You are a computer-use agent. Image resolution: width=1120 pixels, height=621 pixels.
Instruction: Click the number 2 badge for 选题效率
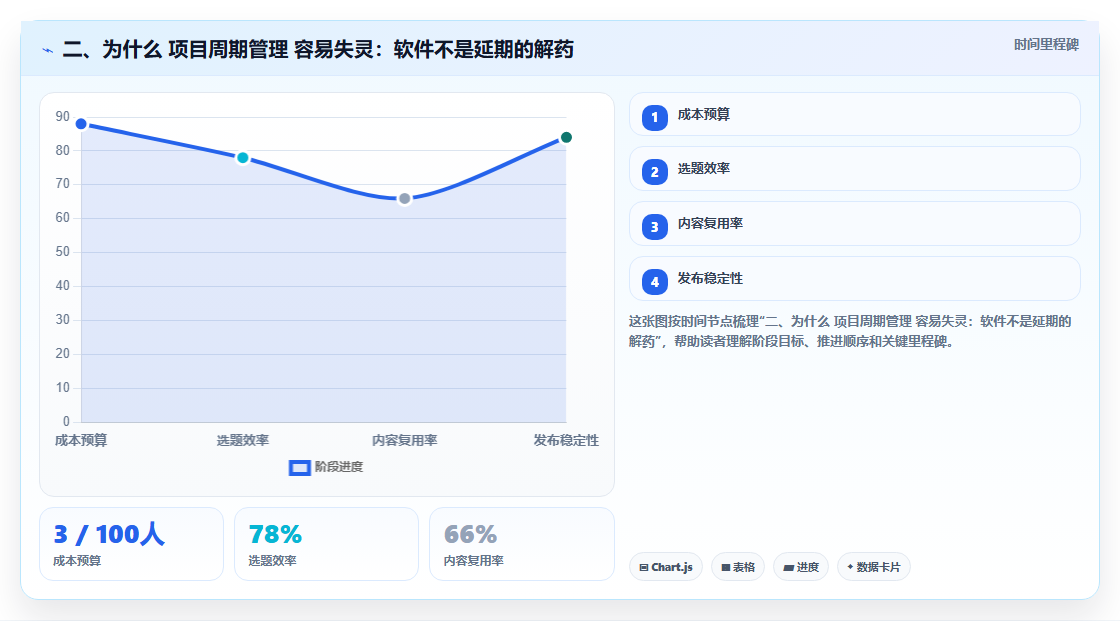click(654, 172)
